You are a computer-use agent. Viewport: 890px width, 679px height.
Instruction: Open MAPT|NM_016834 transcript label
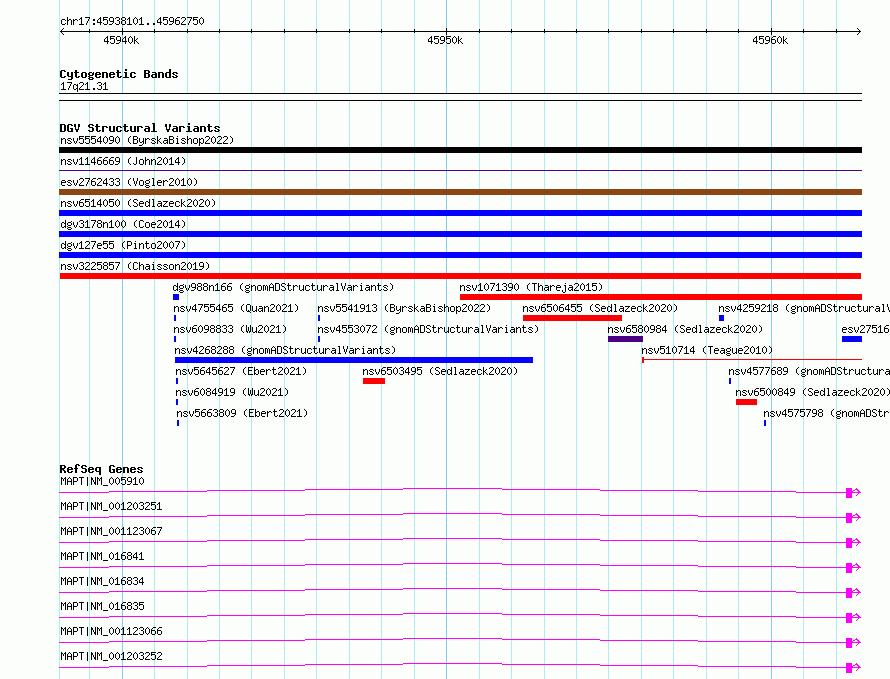(x=102, y=581)
